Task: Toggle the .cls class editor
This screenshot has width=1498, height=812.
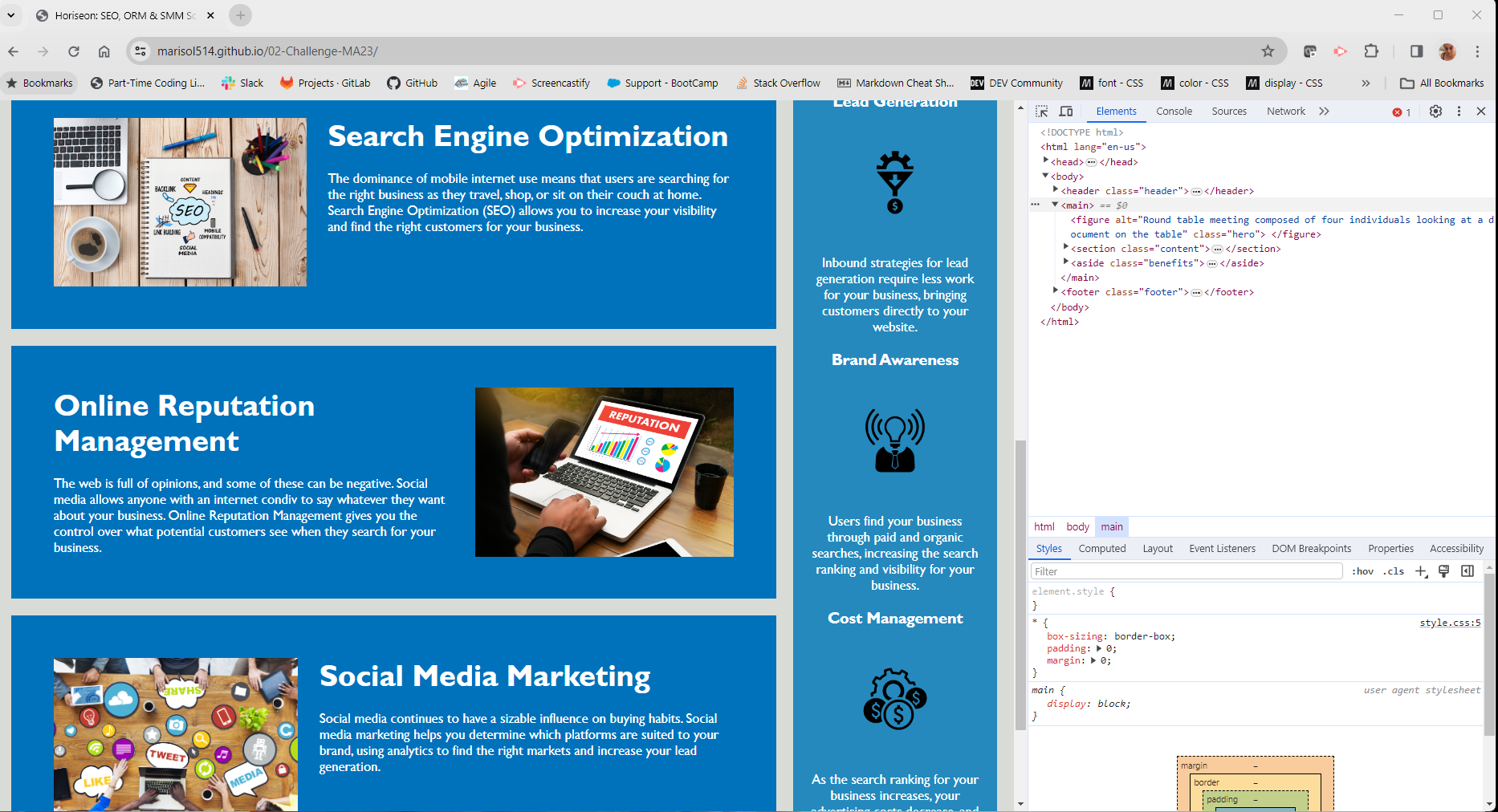Action: 1394,571
